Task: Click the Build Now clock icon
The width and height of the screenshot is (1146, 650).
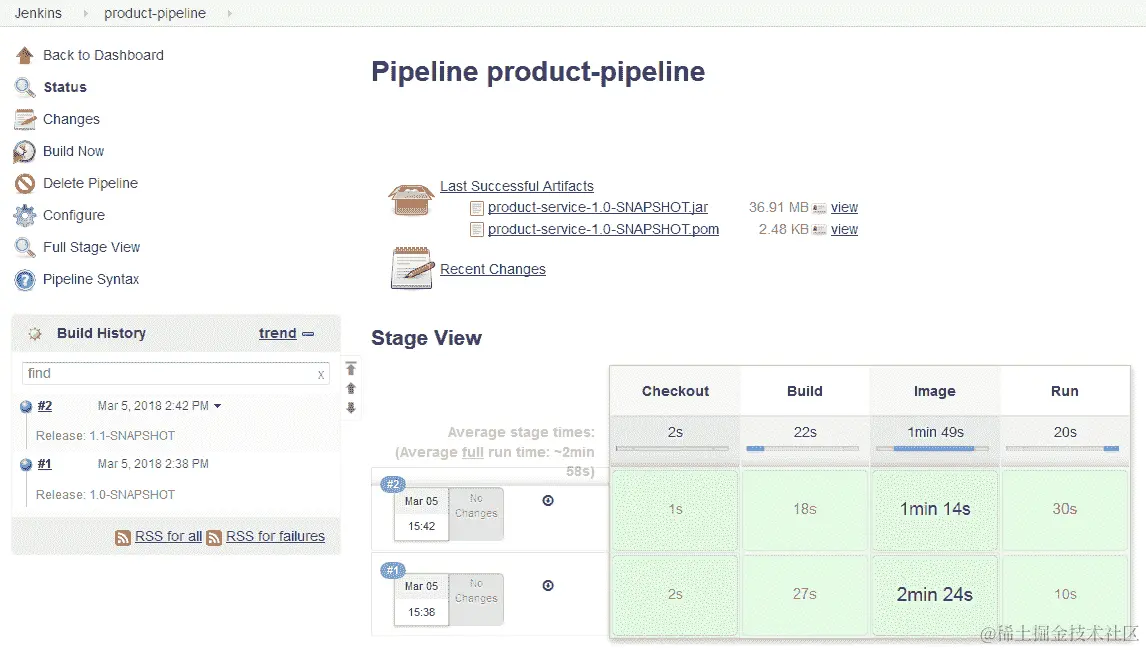Action: [25, 151]
